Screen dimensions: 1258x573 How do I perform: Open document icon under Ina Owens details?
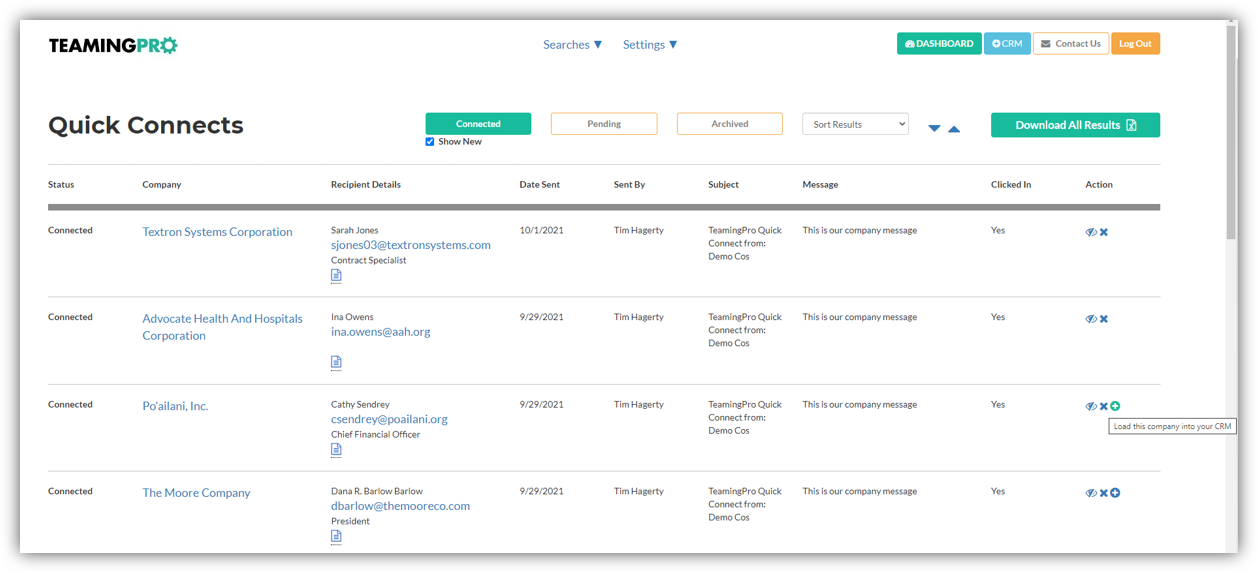[336, 362]
